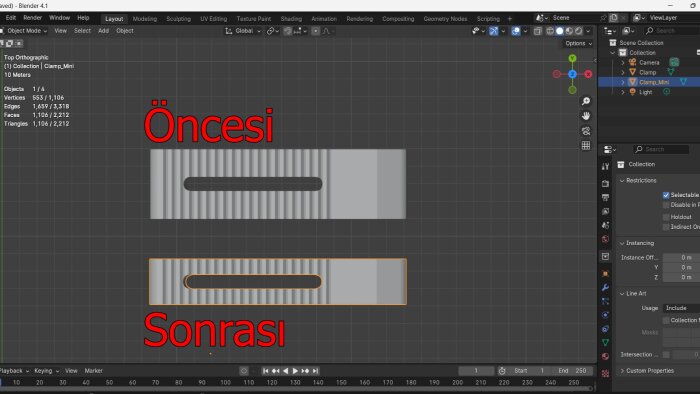
Task: Toggle show gizmo button
Action: (x=493, y=31)
